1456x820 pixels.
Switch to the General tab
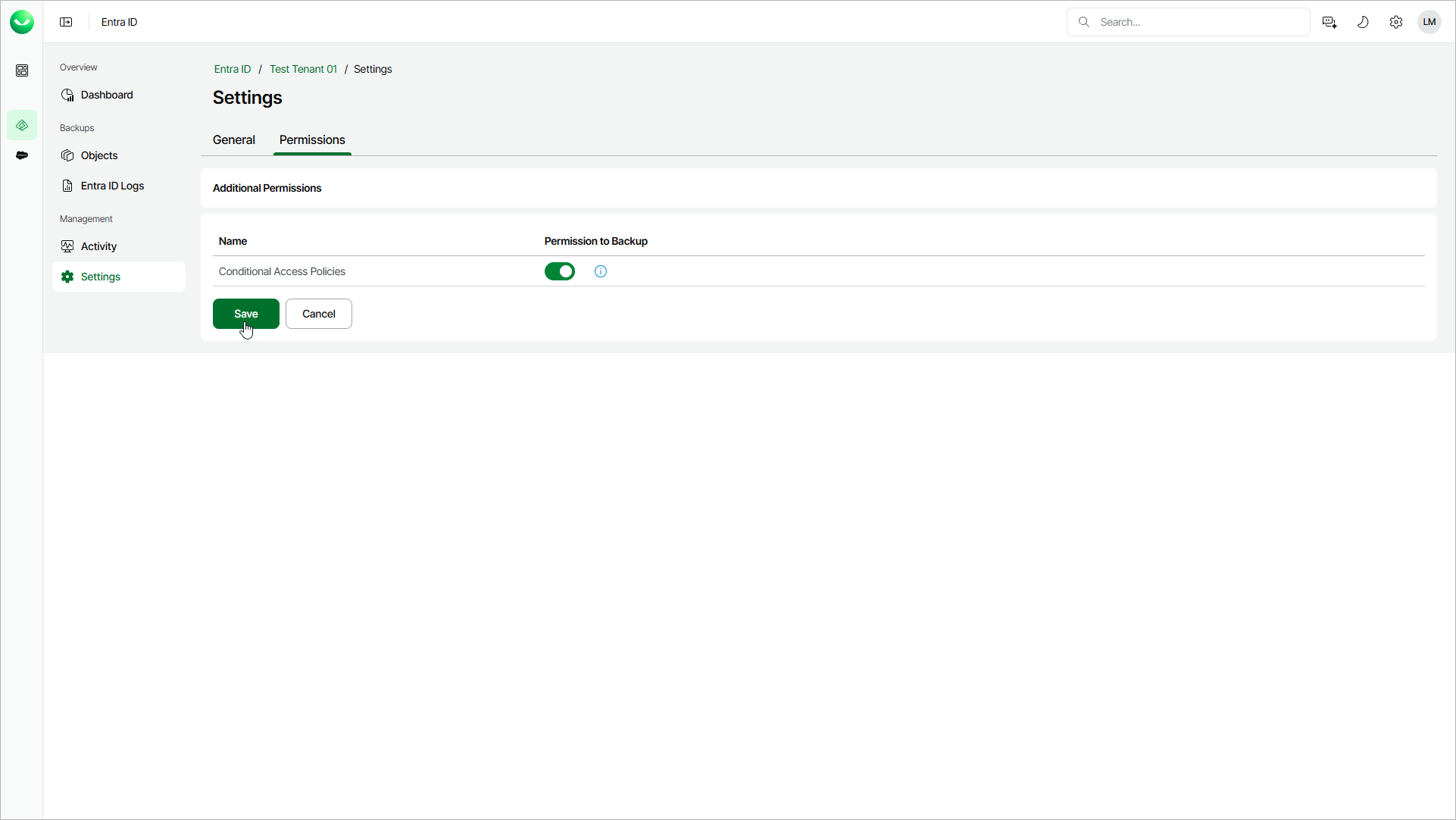pos(234,140)
